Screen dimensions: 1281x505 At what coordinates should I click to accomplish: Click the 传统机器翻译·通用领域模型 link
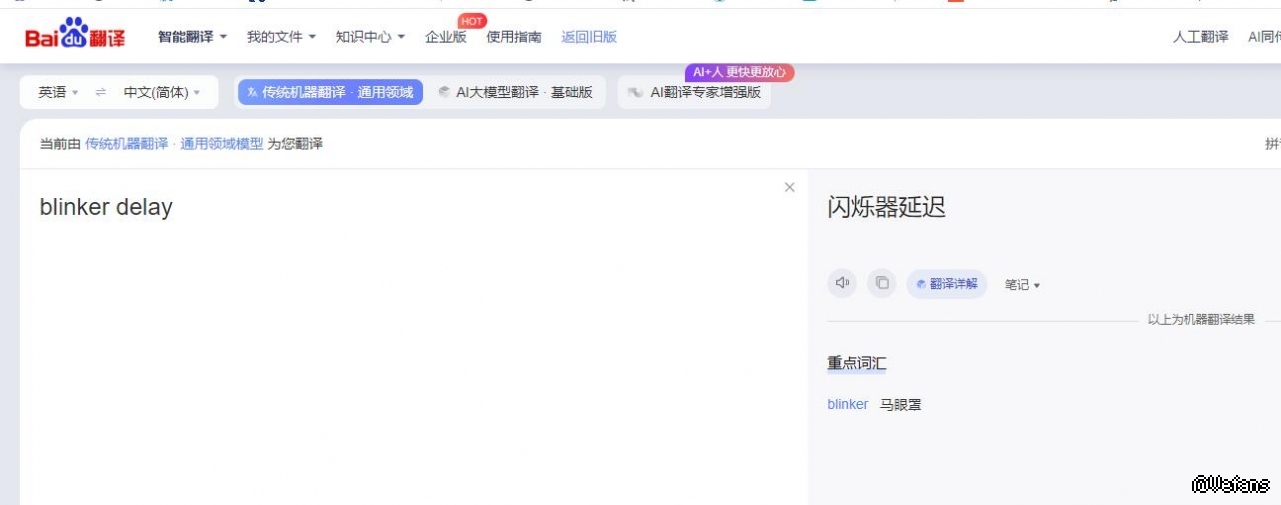pyautogui.click(x=174, y=144)
